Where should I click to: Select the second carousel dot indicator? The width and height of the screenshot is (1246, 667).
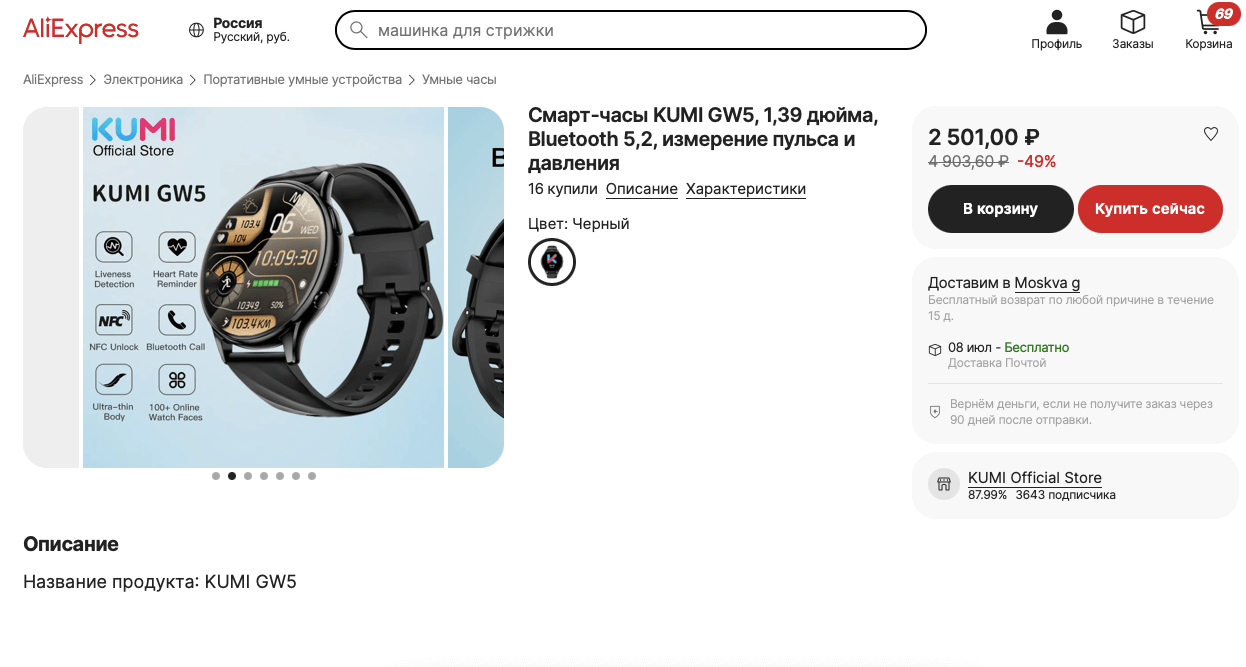tap(232, 476)
